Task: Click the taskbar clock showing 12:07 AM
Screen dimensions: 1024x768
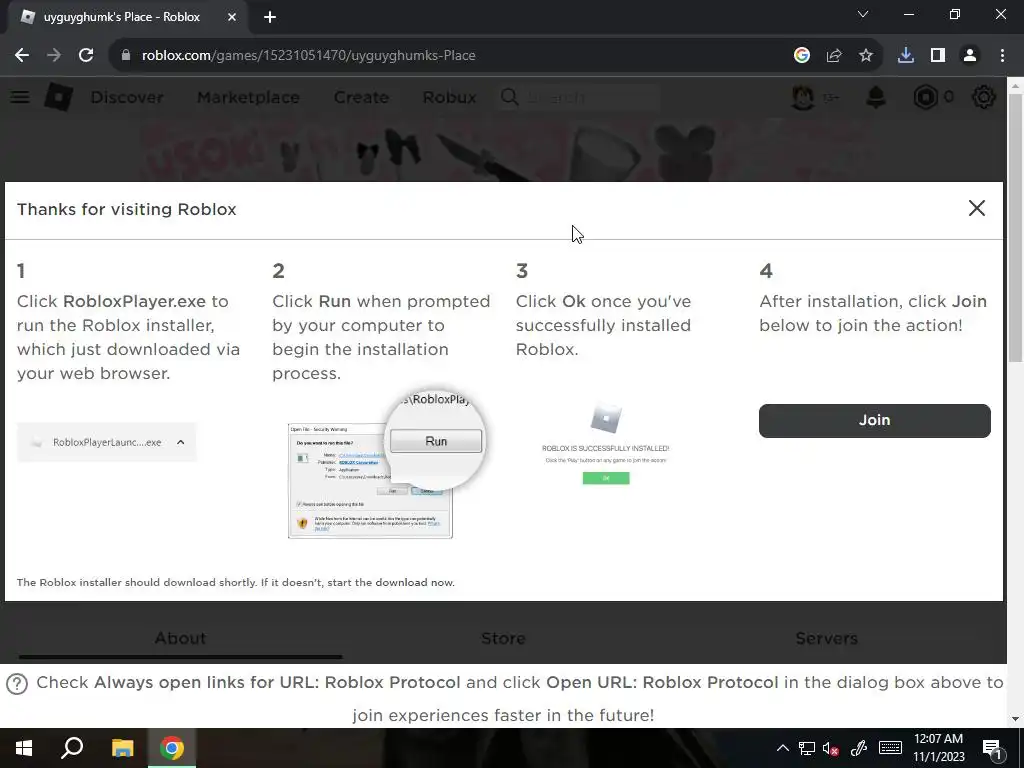Action: [938, 748]
